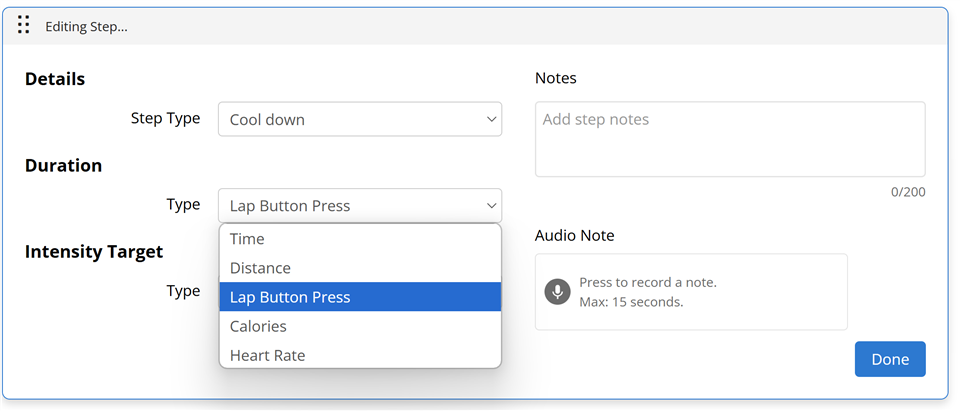Click the Duration section heading
This screenshot has width=960, height=411.
pyautogui.click(x=63, y=165)
